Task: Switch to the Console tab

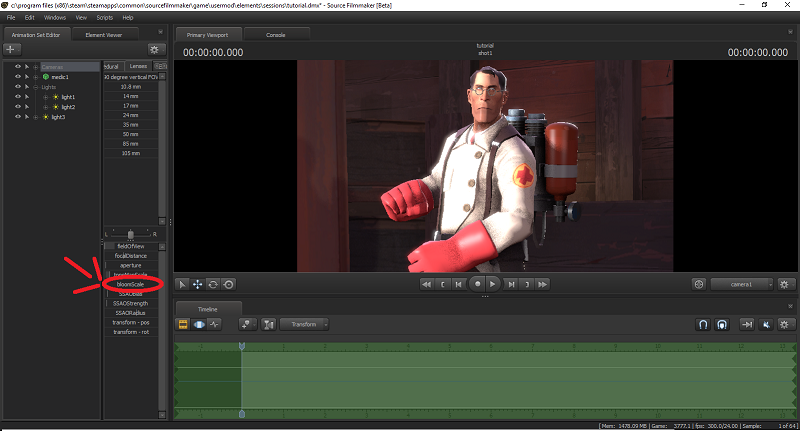Action: pyautogui.click(x=274, y=35)
